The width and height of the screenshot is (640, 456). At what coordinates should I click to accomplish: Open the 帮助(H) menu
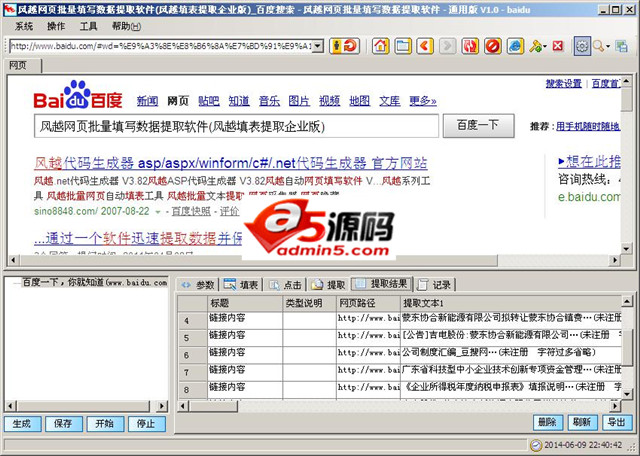pos(126,26)
